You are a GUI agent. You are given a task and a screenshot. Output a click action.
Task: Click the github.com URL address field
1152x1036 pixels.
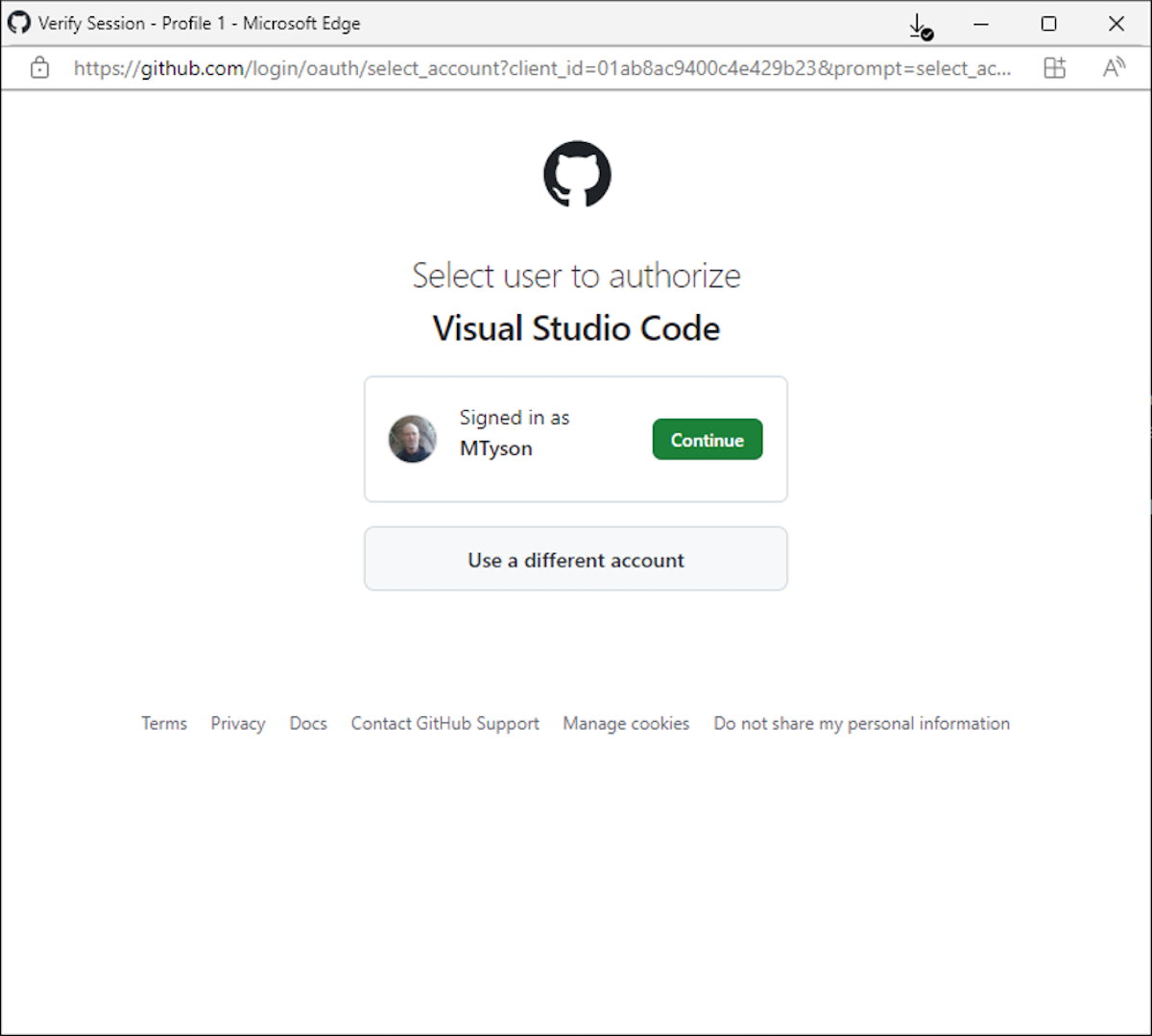click(x=542, y=68)
